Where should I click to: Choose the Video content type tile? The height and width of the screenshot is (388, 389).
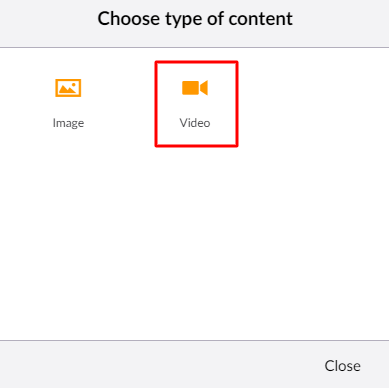[196, 104]
